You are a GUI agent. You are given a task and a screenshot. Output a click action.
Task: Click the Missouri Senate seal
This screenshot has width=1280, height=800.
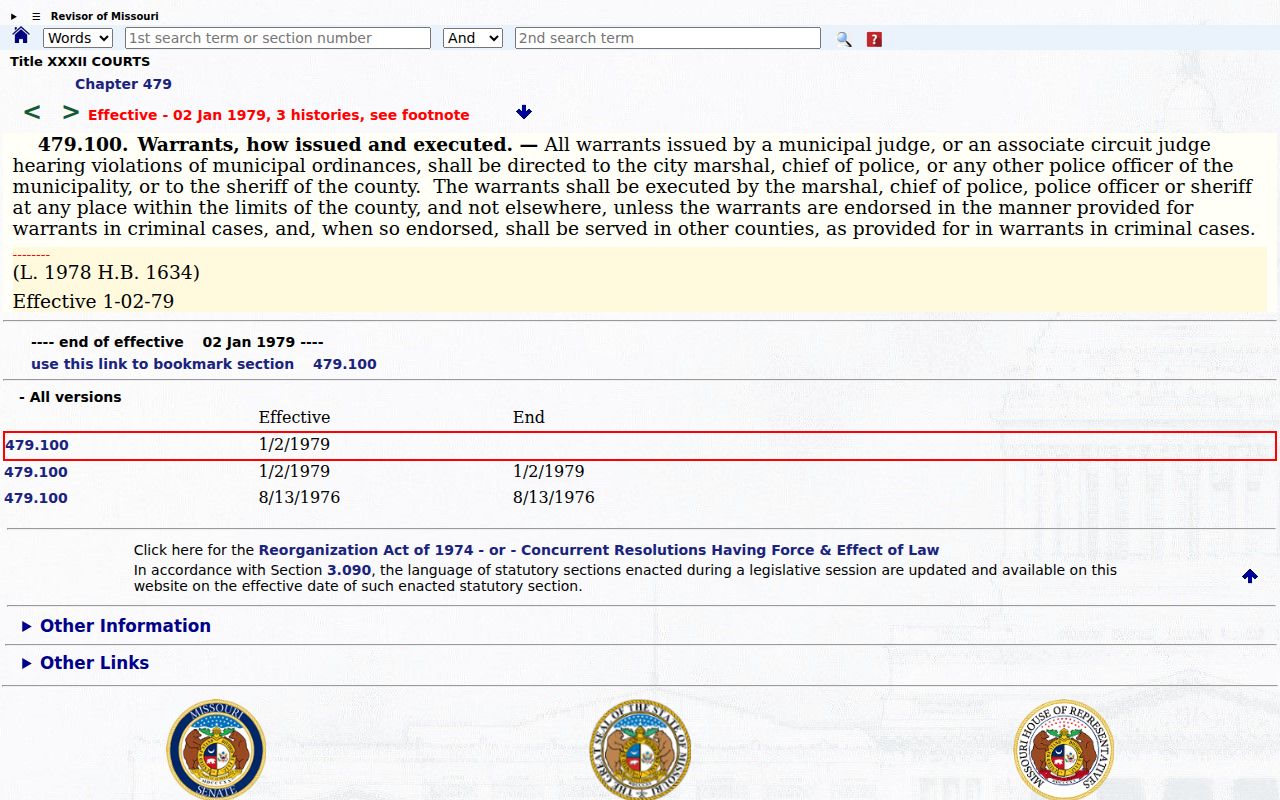(x=216, y=749)
